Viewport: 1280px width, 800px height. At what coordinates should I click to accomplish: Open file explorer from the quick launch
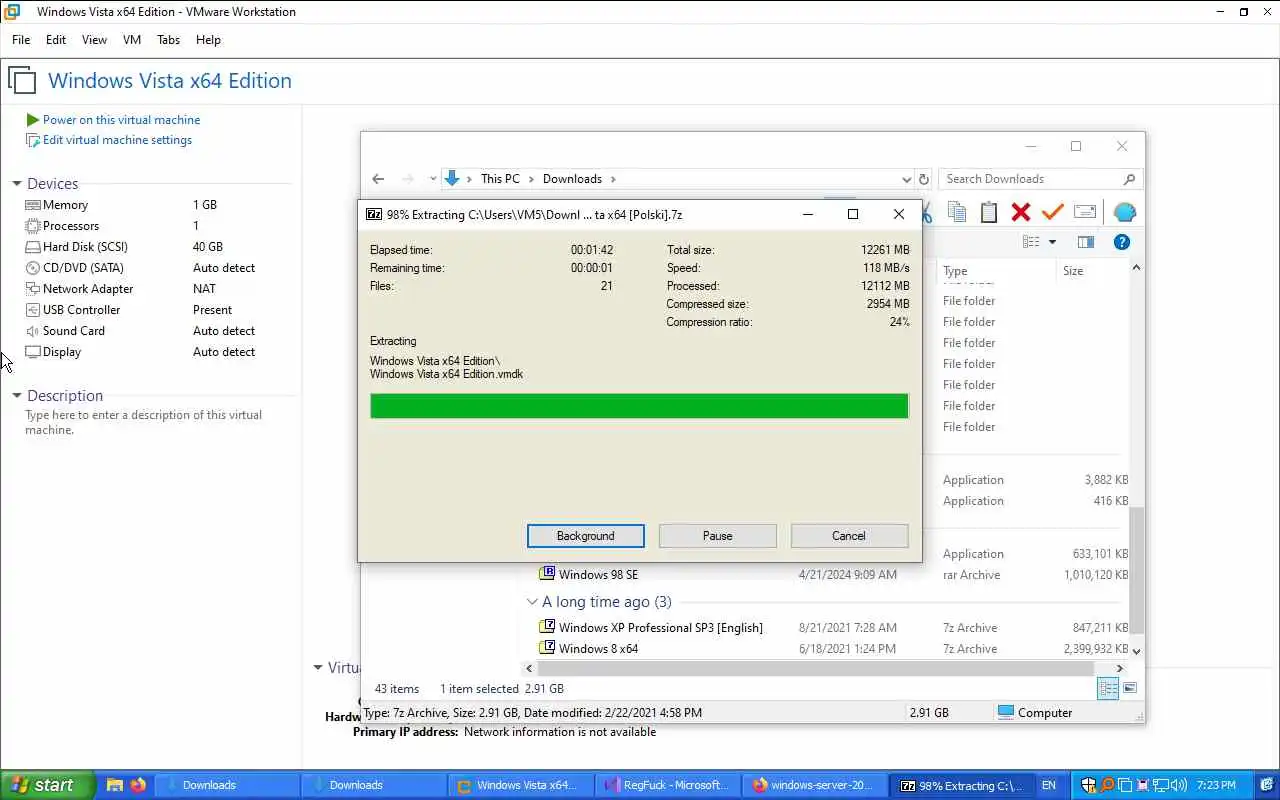[x=115, y=785]
